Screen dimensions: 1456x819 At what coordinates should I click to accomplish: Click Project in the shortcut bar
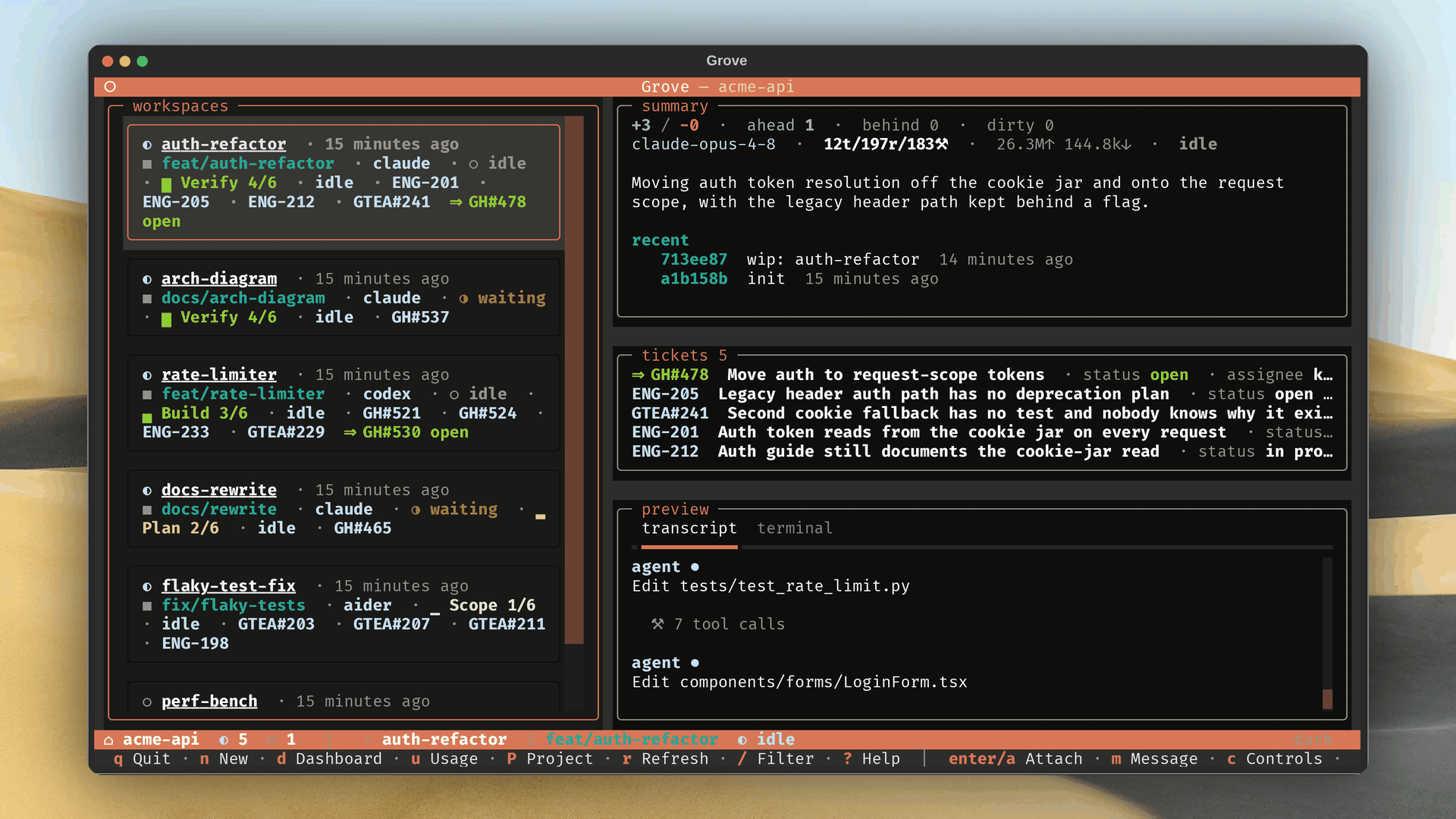tap(550, 759)
